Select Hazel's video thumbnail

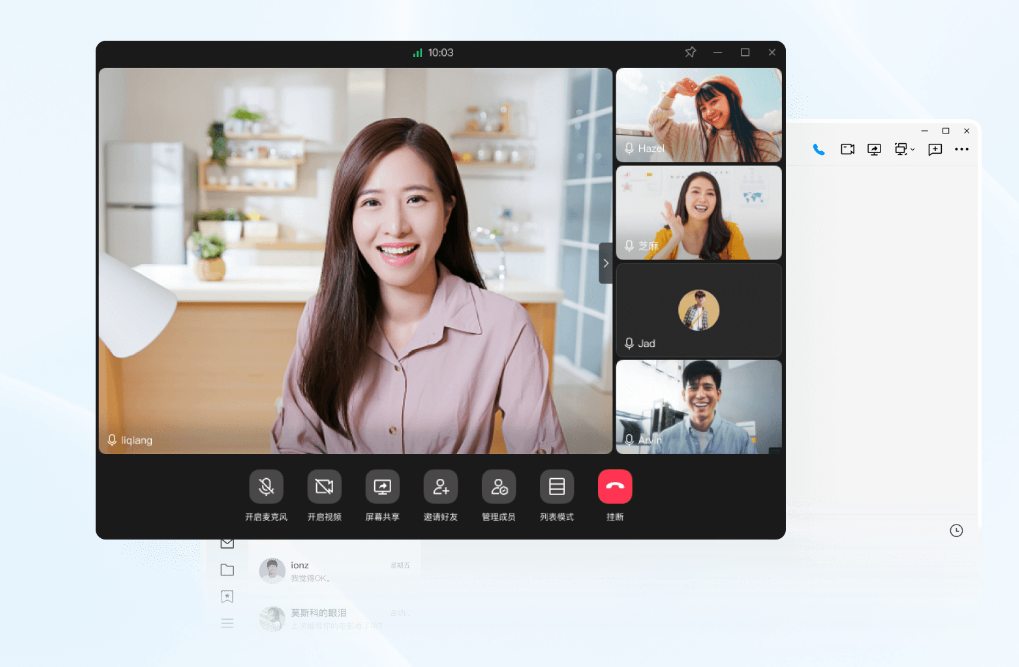[x=699, y=115]
